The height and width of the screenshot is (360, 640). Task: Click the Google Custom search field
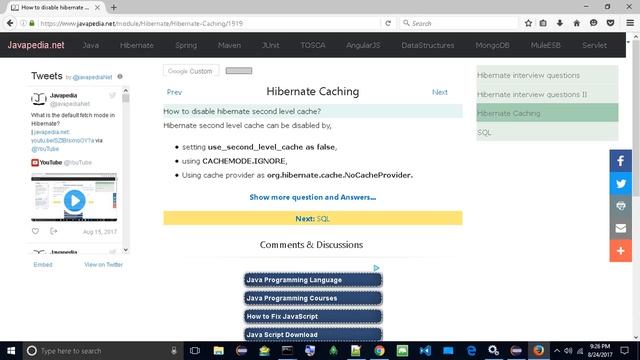(x=191, y=71)
